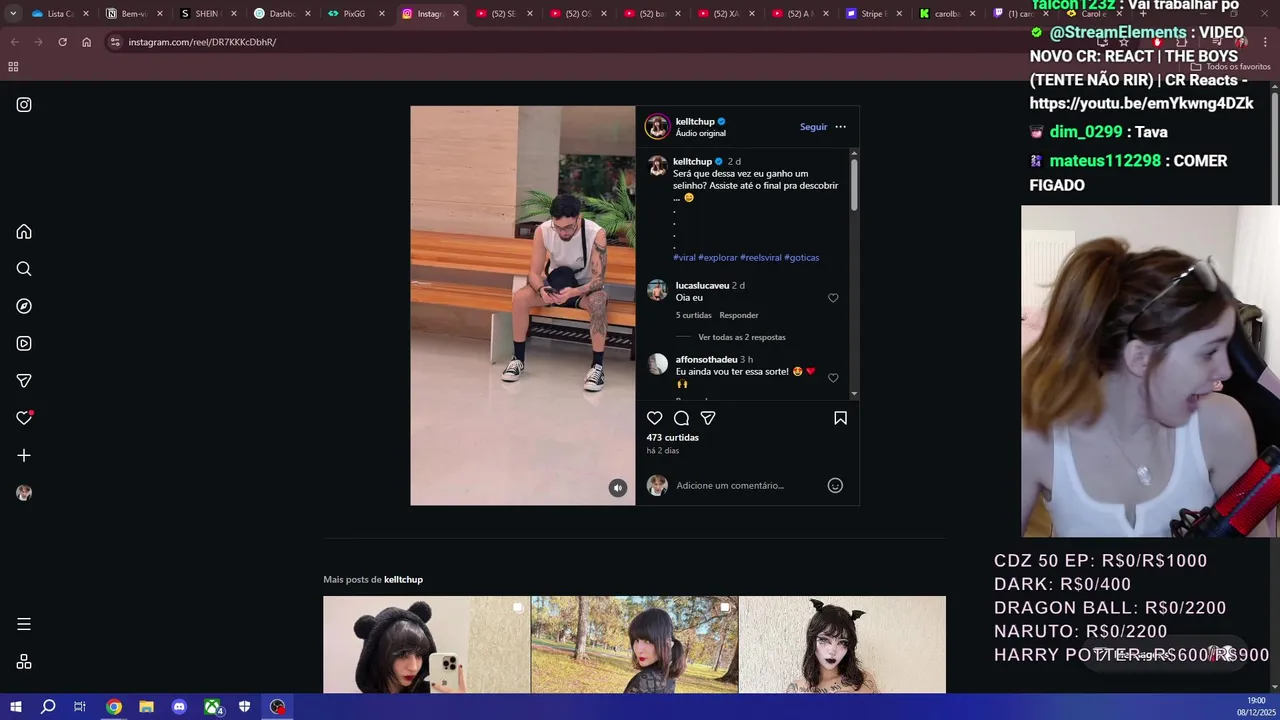The image size is (1280, 720).
Task: Open Windows taskbar search
Action: click(x=48, y=707)
